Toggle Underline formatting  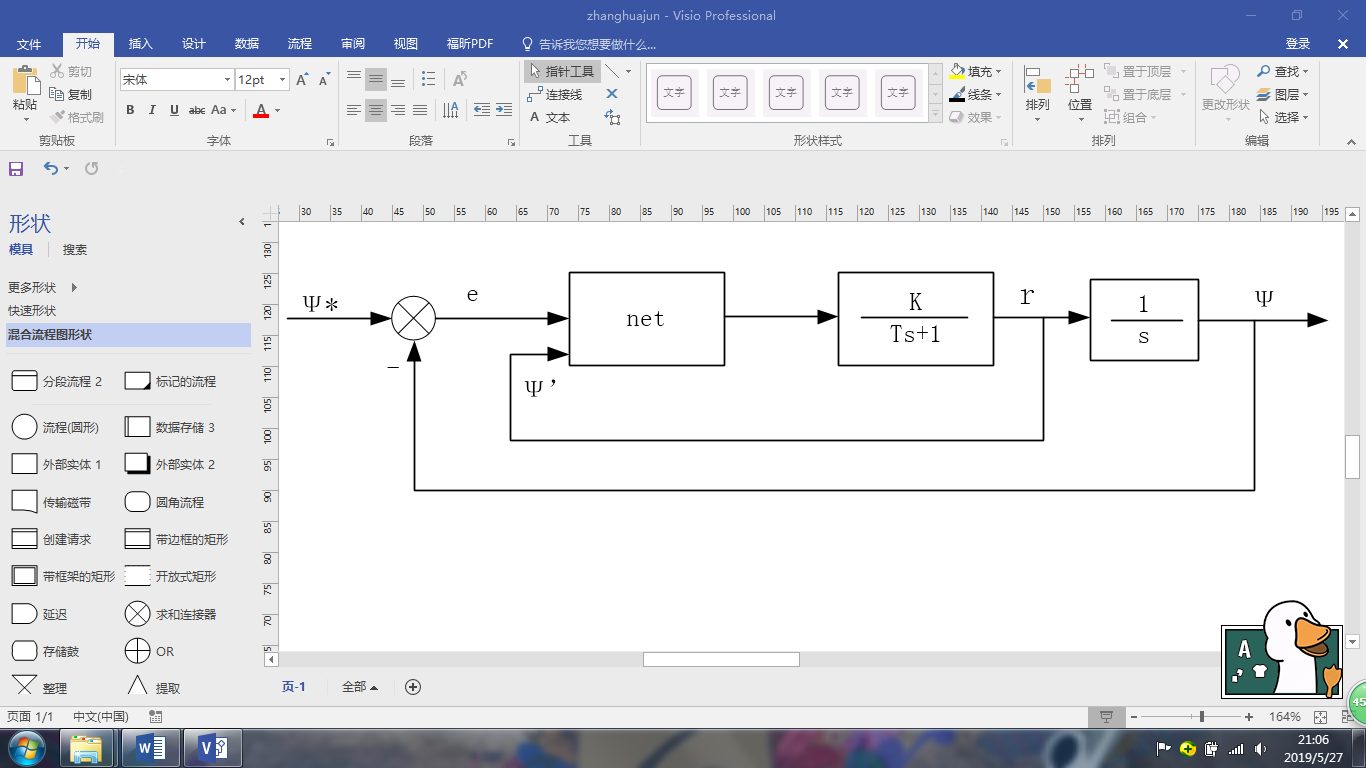click(x=174, y=110)
